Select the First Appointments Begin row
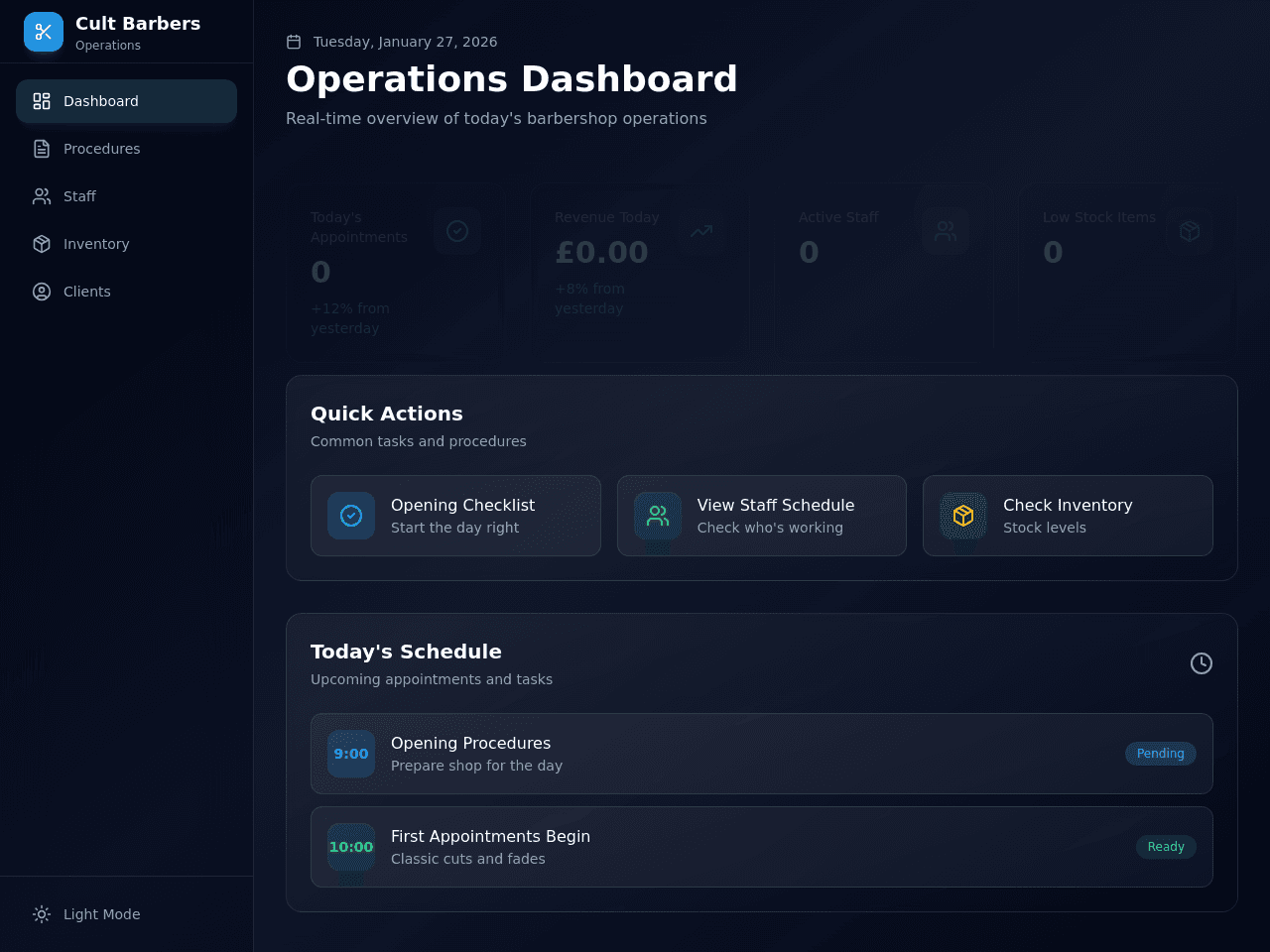 click(762, 847)
